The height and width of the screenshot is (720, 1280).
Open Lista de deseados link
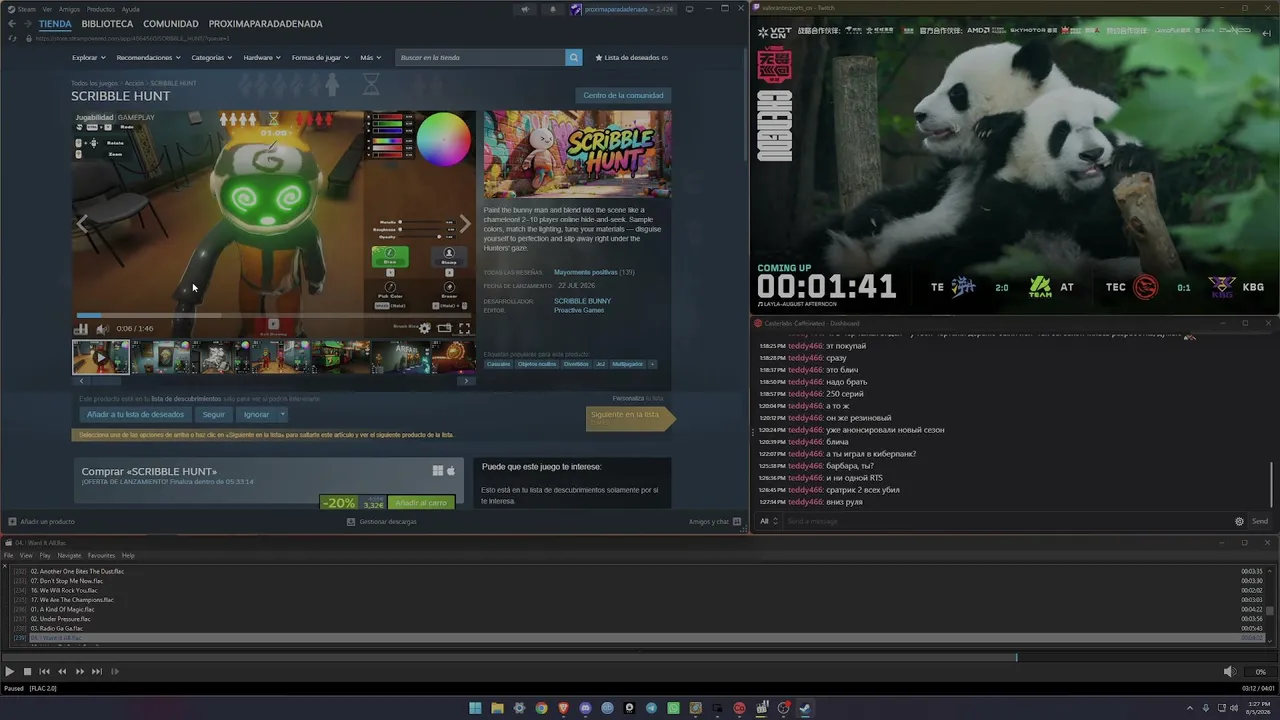pos(630,58)
